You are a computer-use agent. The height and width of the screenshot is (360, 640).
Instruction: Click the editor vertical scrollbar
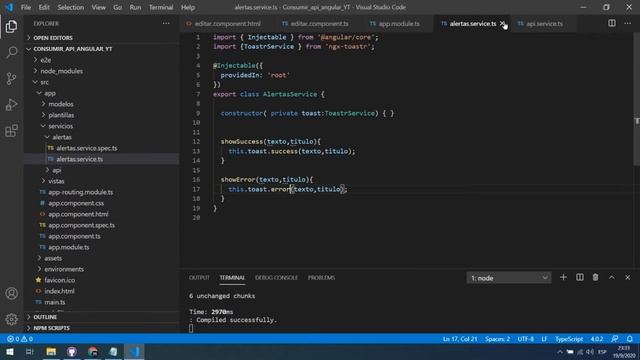(636, 99)
